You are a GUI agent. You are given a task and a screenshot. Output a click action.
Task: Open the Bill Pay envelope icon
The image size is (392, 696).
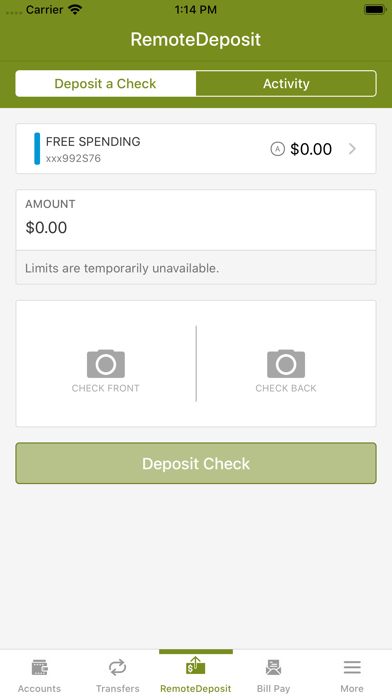tap(273, 667)
